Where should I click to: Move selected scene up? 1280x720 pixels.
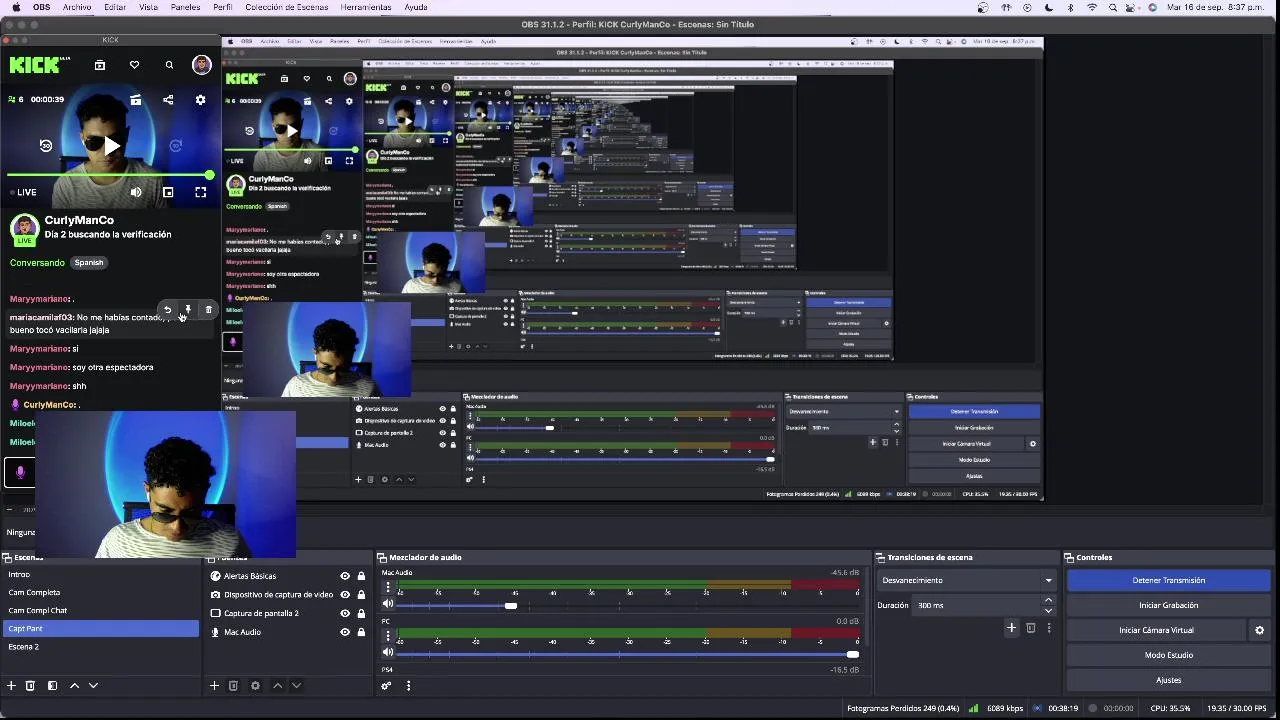[74, 686]
